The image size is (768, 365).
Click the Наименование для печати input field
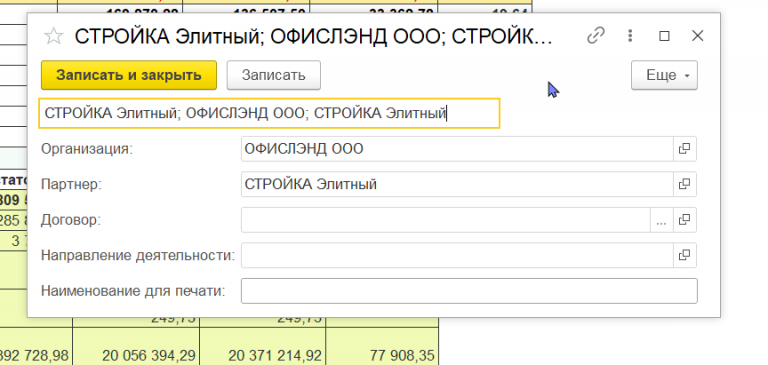[469, 291]
